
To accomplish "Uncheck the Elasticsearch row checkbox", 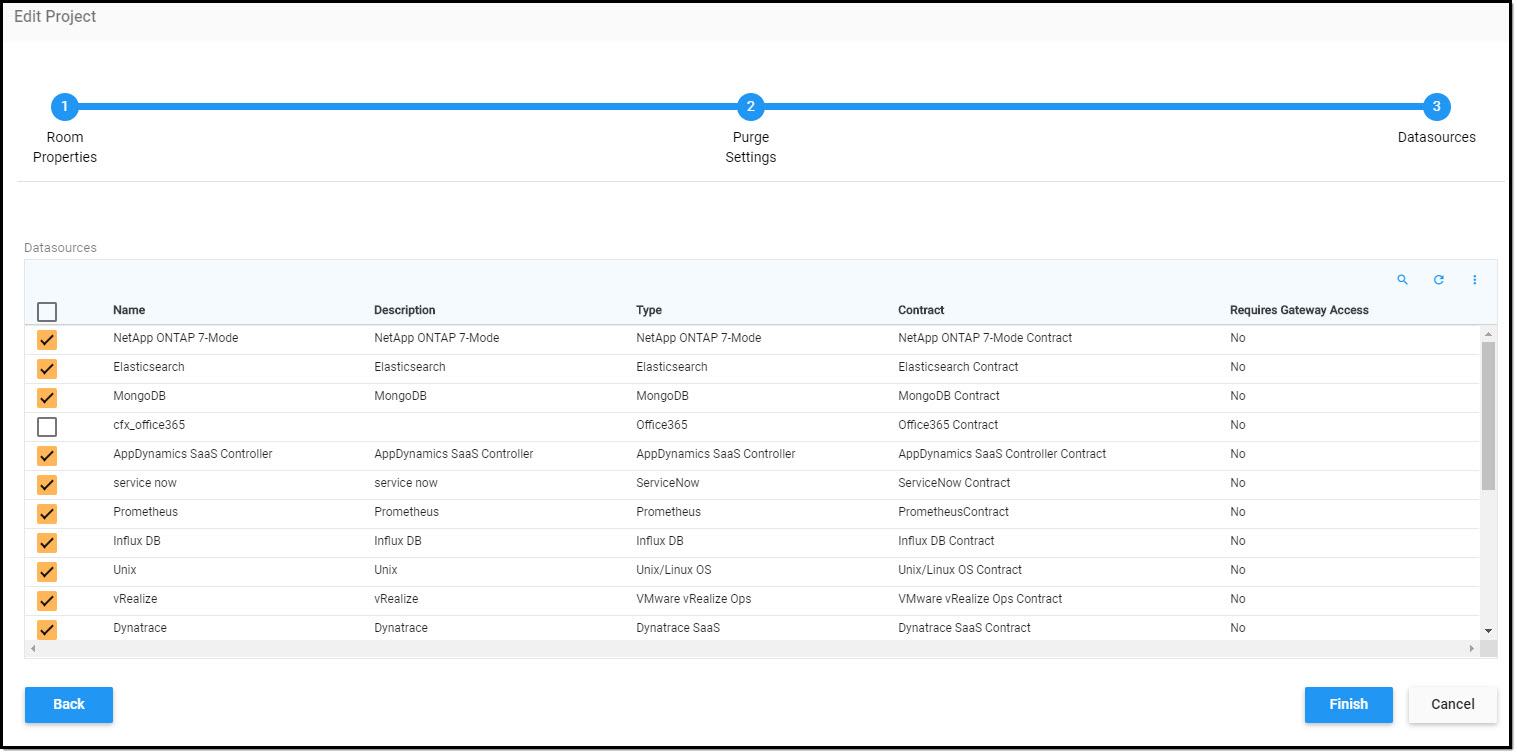I will [x=47, y=369].
